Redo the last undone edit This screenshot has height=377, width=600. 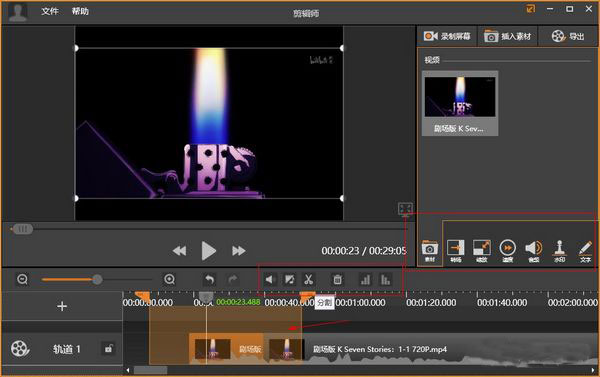pos(233,280)
